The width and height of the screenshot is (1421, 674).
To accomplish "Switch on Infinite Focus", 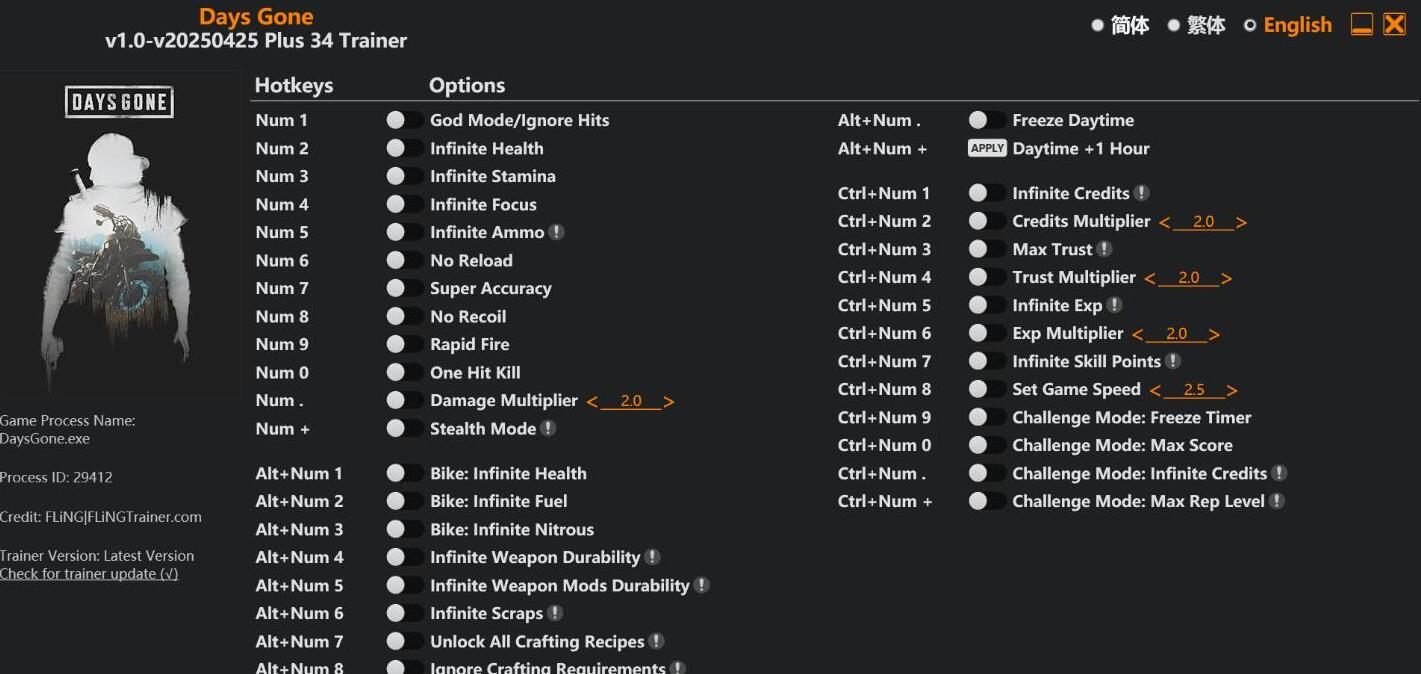I will [404, 204].
